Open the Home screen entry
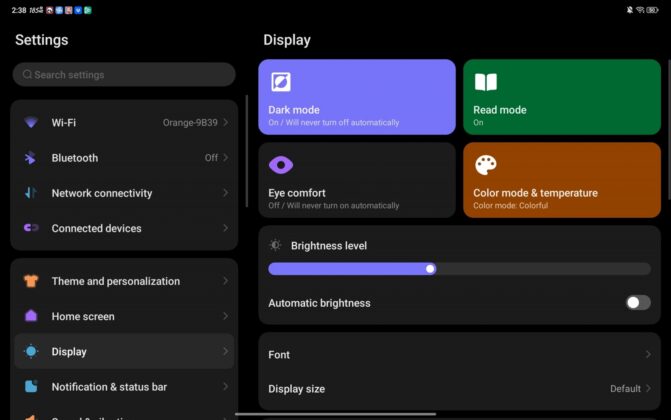671x420 pixels. click(124, 316)
